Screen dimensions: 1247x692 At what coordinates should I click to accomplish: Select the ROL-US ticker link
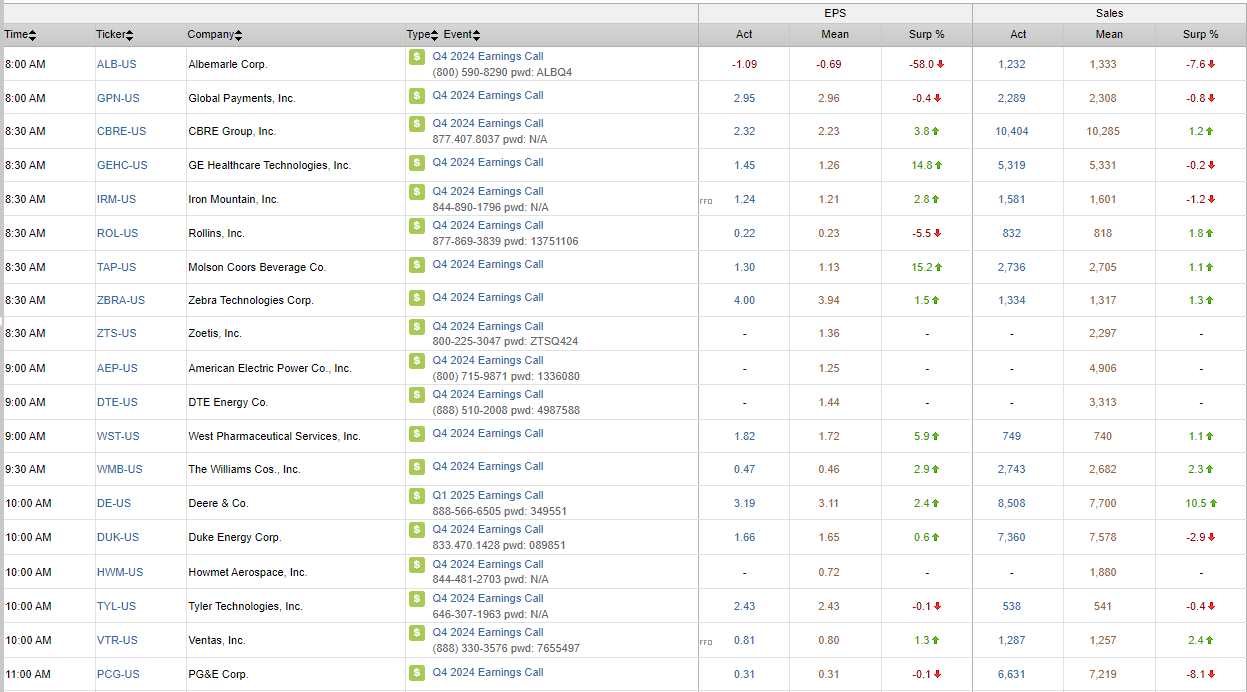[117, 233]
